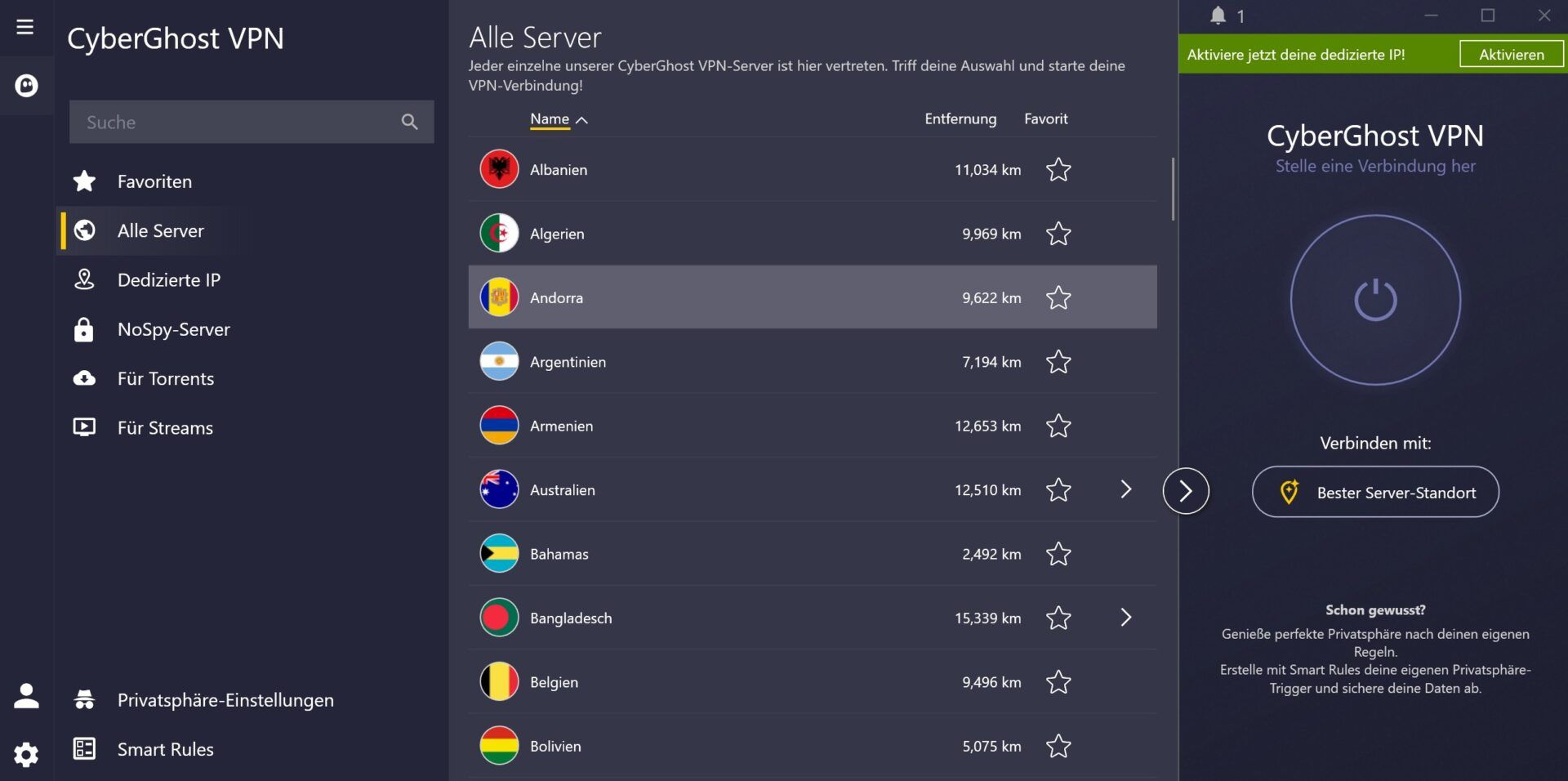Click the search magnifier icon
1568x781 pixels.
(x=410, y=122)
